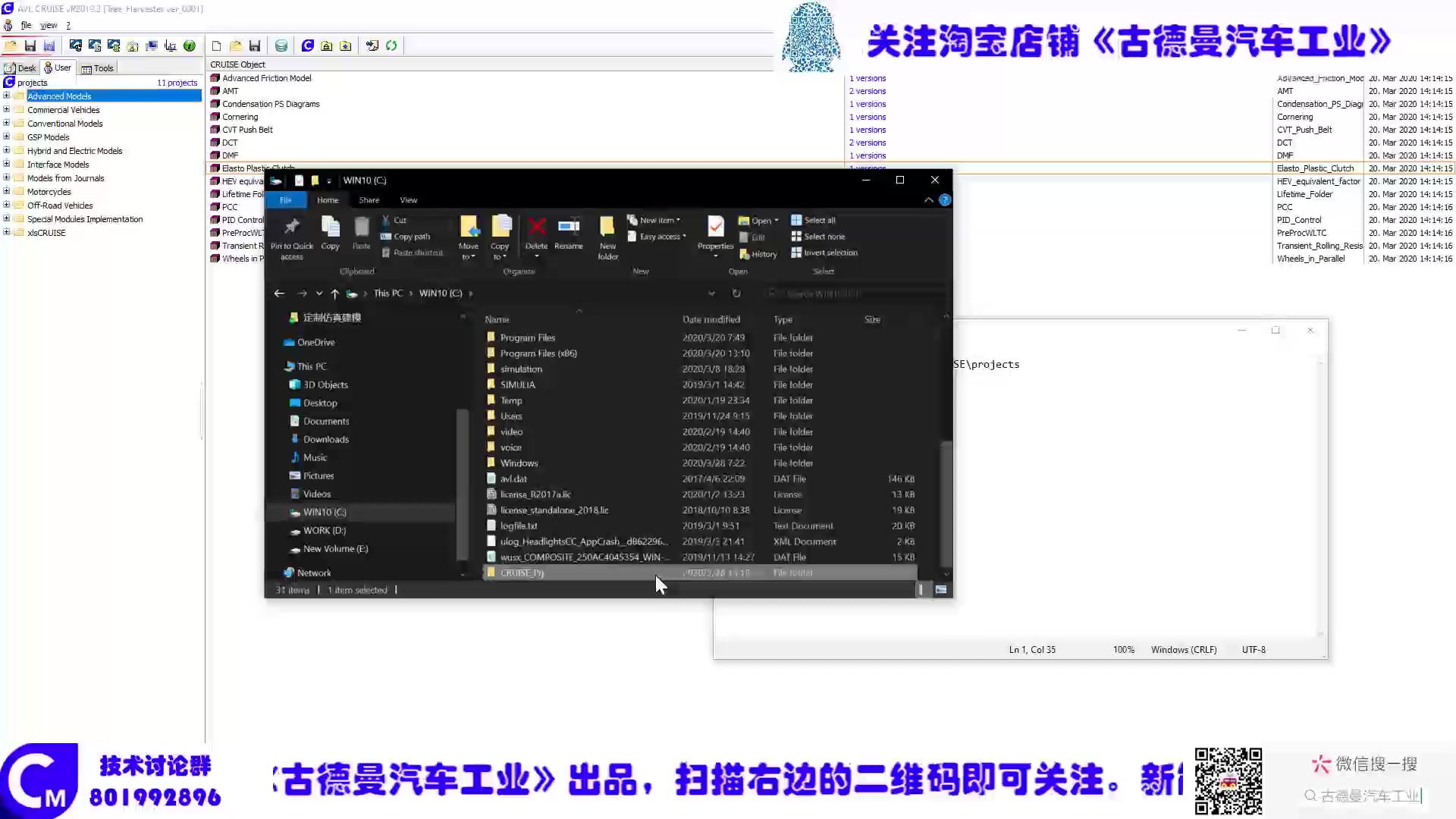The image size is (1456, 819).
Task: Open the View tab in file explorer
Action: coord(408,200)
